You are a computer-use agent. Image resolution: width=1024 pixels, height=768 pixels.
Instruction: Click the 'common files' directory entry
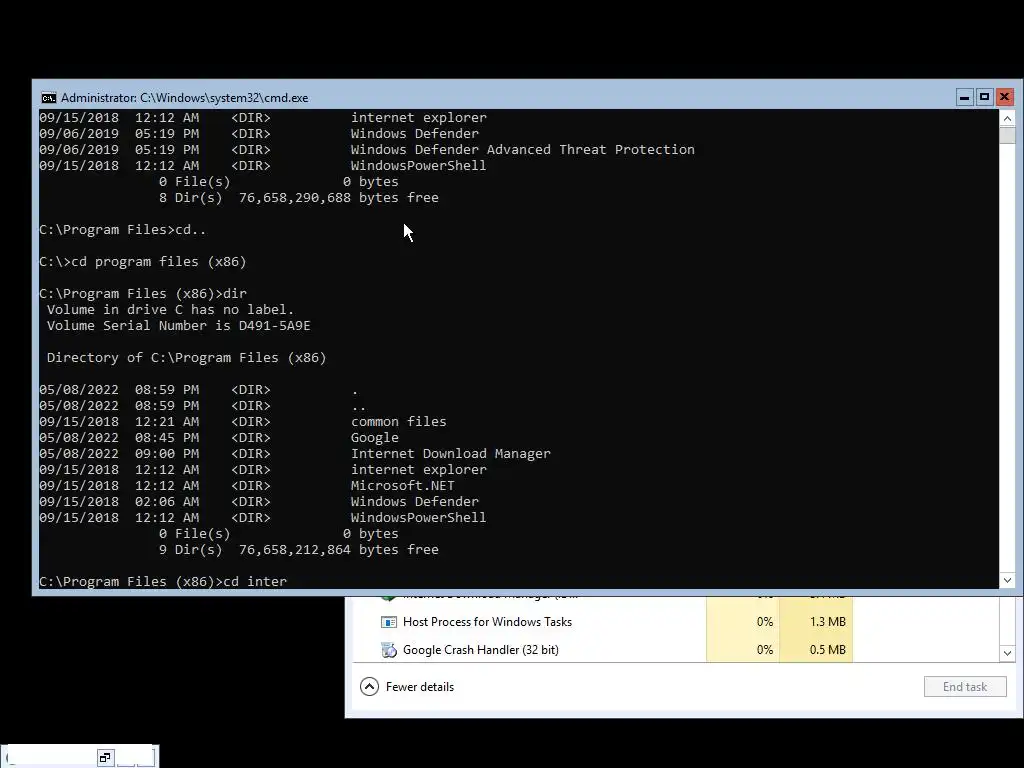pos(398,421)
